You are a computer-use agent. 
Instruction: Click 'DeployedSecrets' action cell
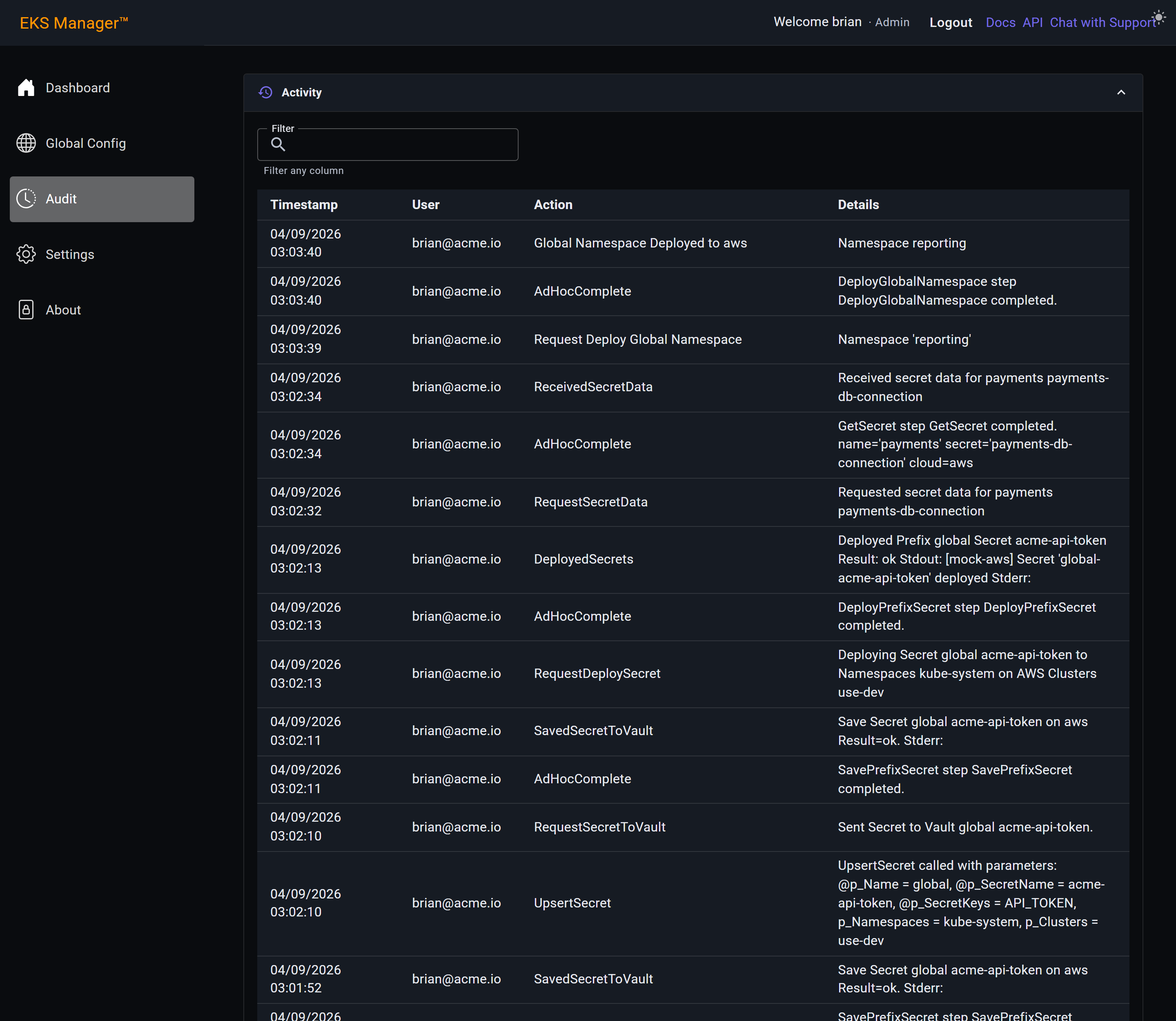(583, 559)
